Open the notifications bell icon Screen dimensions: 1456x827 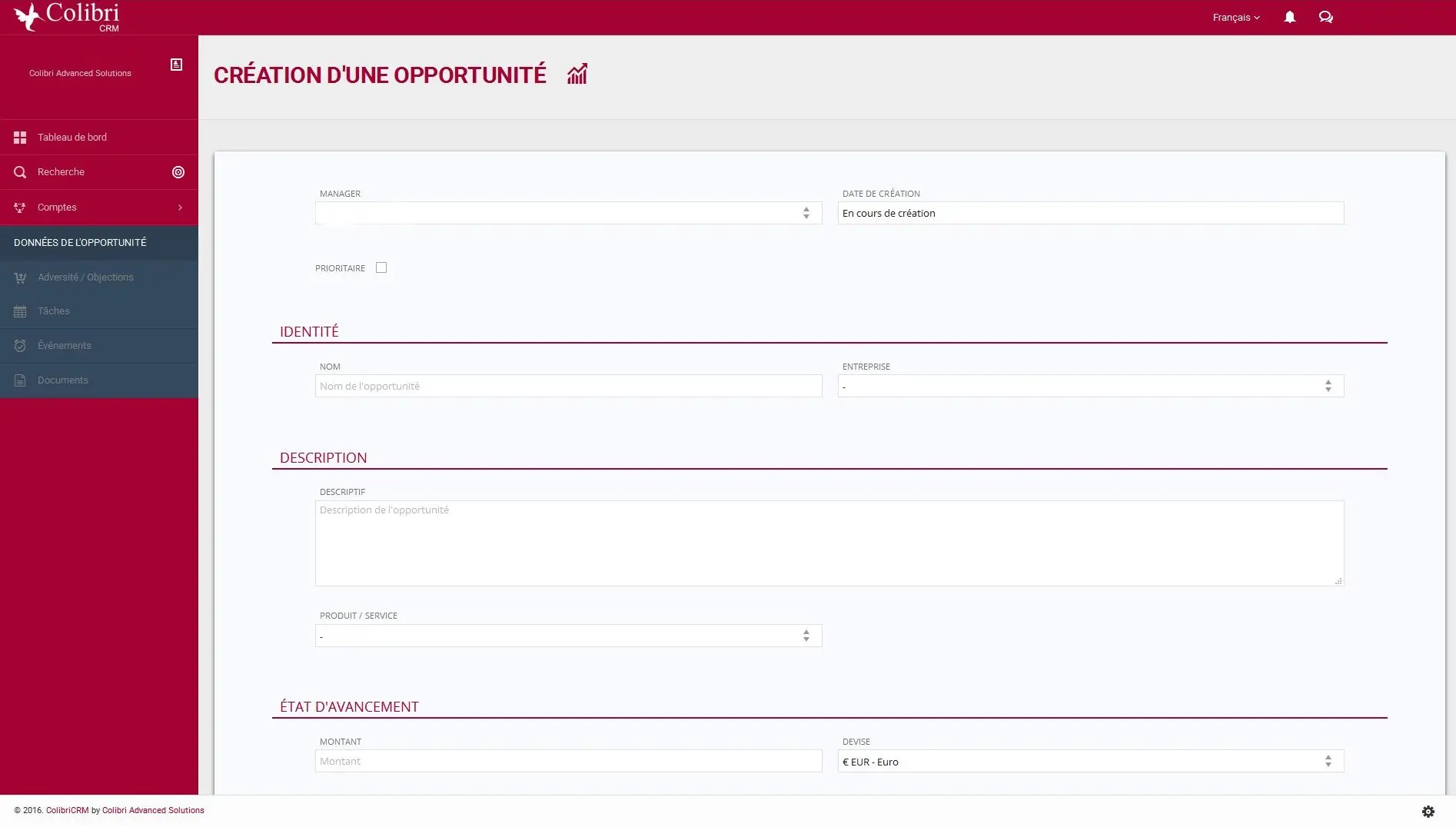point(1290,17)
